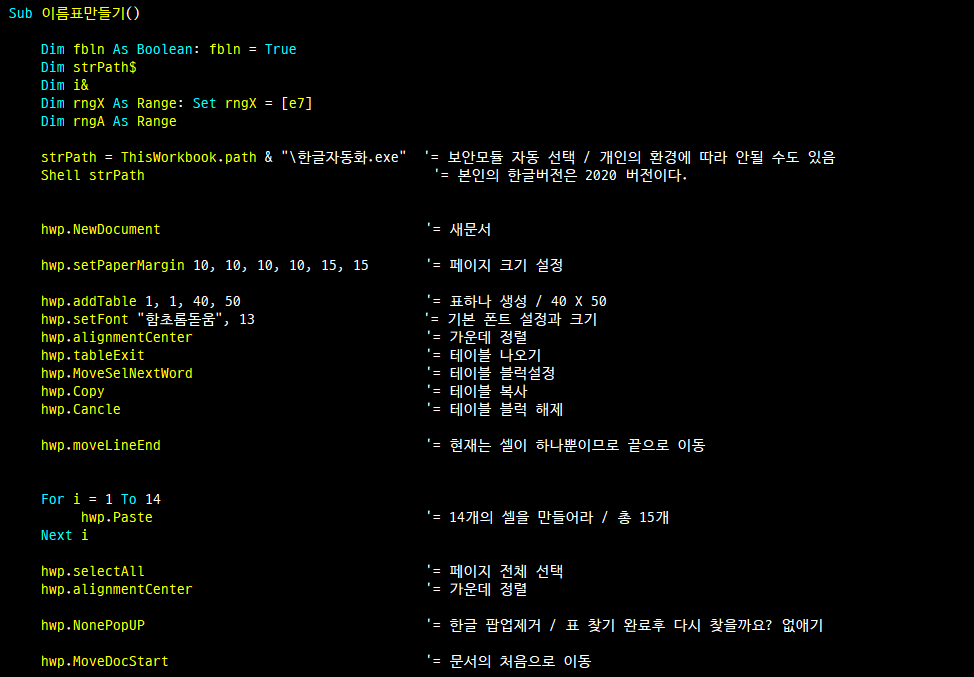Click the 'Set rngX = [e7]' statement
The width and height of the screenshot is (974, 677).
pos(252,103)
